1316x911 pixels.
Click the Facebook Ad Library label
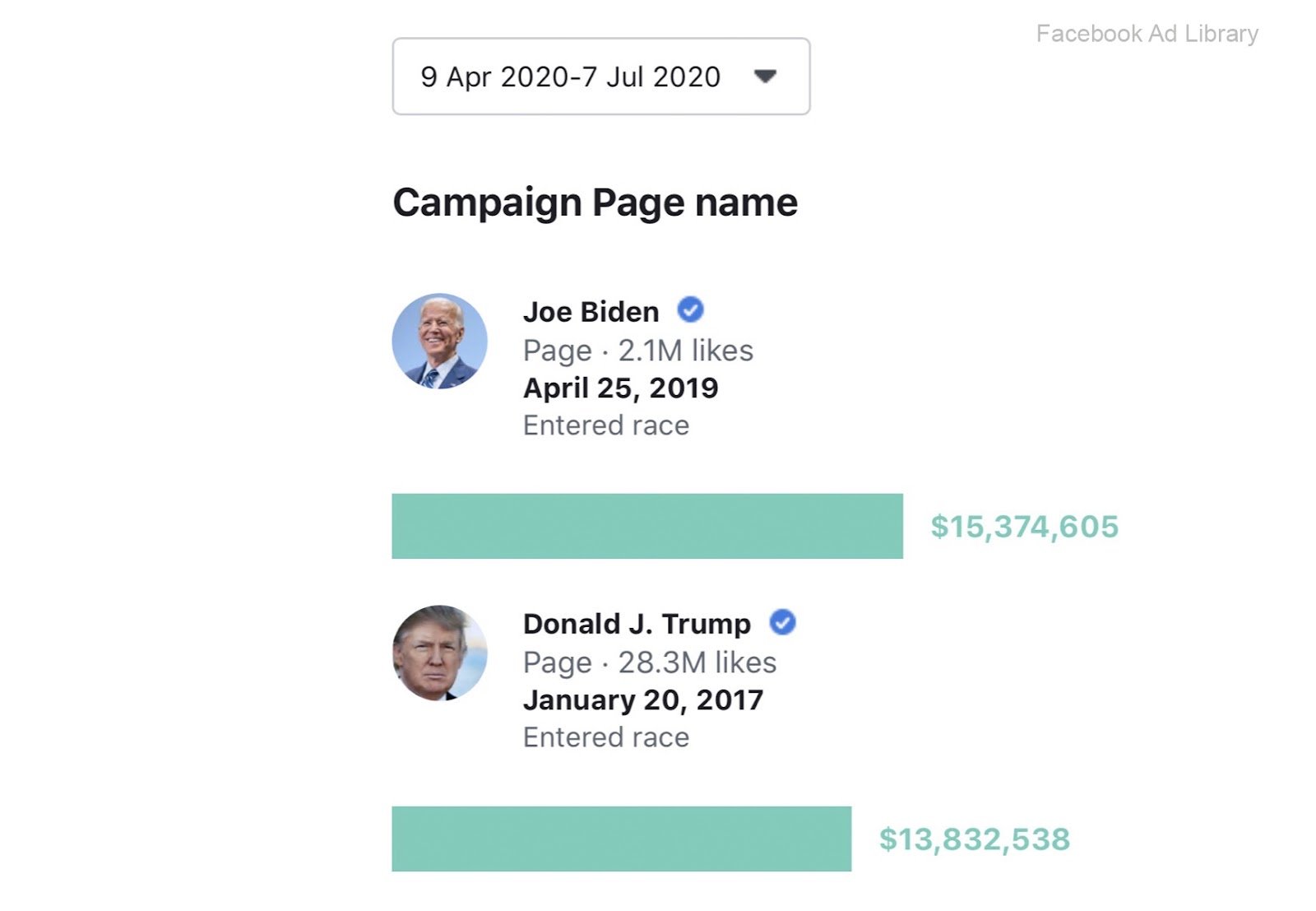click(1147, 34)
